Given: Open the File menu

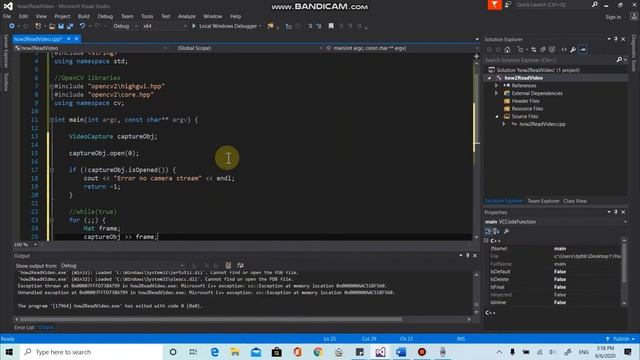Looking at the screenshot, I should point(7,16).
